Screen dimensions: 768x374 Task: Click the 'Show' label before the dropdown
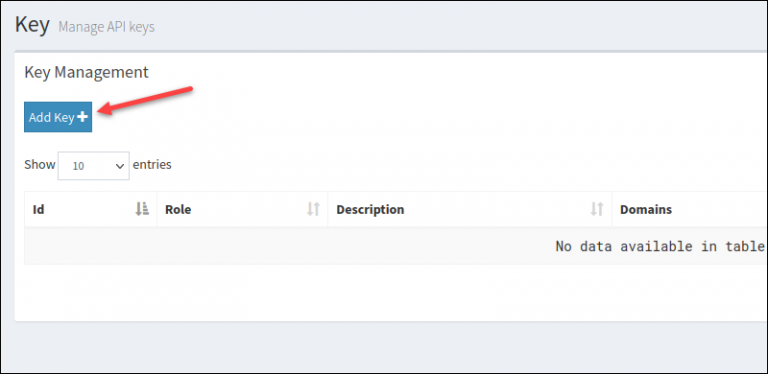(40, 165)
